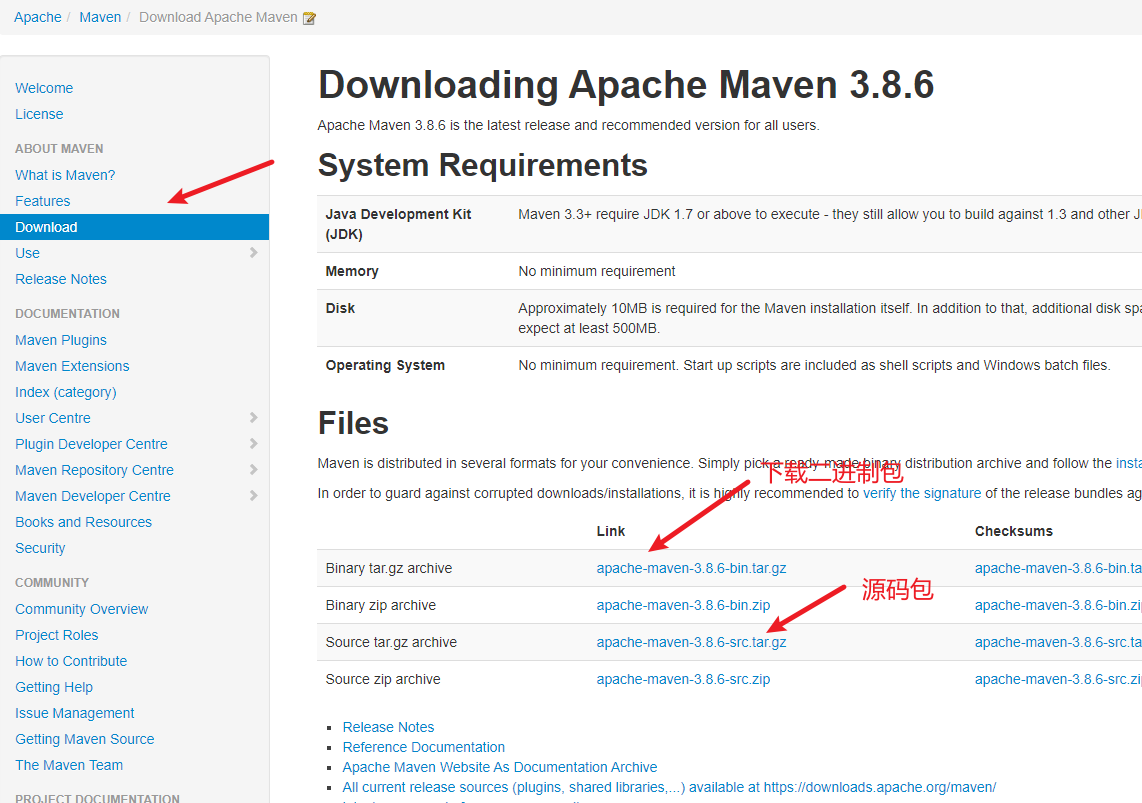Image resolution: width=1142 pixels, height=803 pixels.
Task: Click the Source tar.gz archive row label
Action: [391, 643]
